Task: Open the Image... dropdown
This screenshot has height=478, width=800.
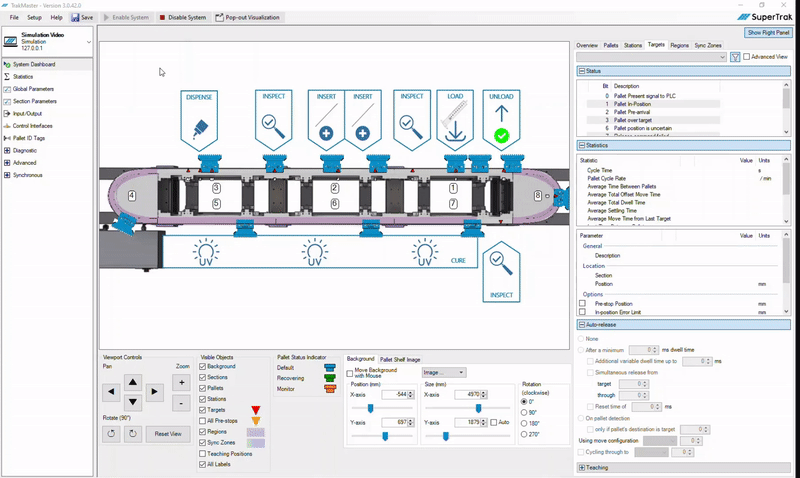Action: tap(445, 372)
